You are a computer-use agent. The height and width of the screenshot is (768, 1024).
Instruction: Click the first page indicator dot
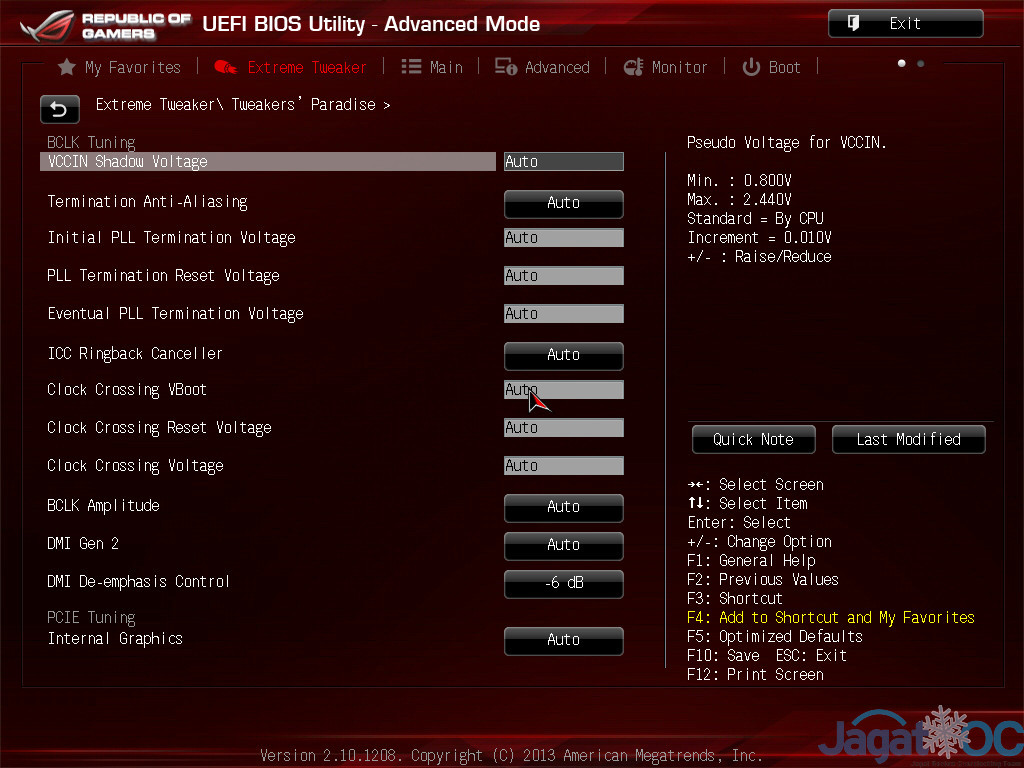(902, 63)
